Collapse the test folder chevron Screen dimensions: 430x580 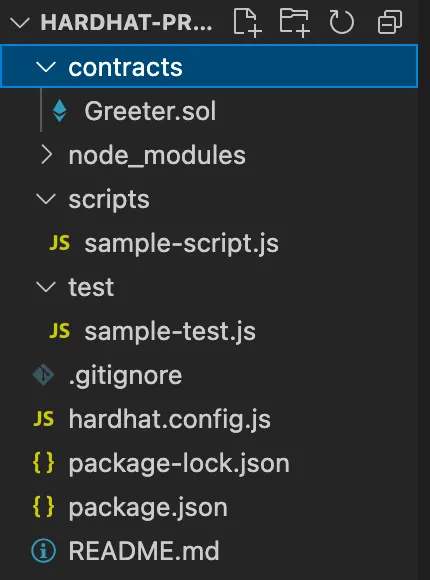[x=46, y=287]
